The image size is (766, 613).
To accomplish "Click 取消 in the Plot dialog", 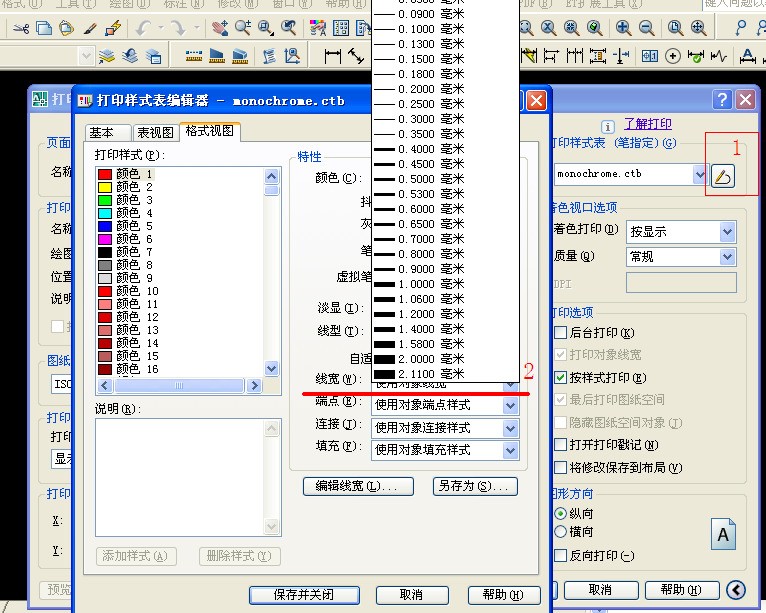I will click(601, 590).
